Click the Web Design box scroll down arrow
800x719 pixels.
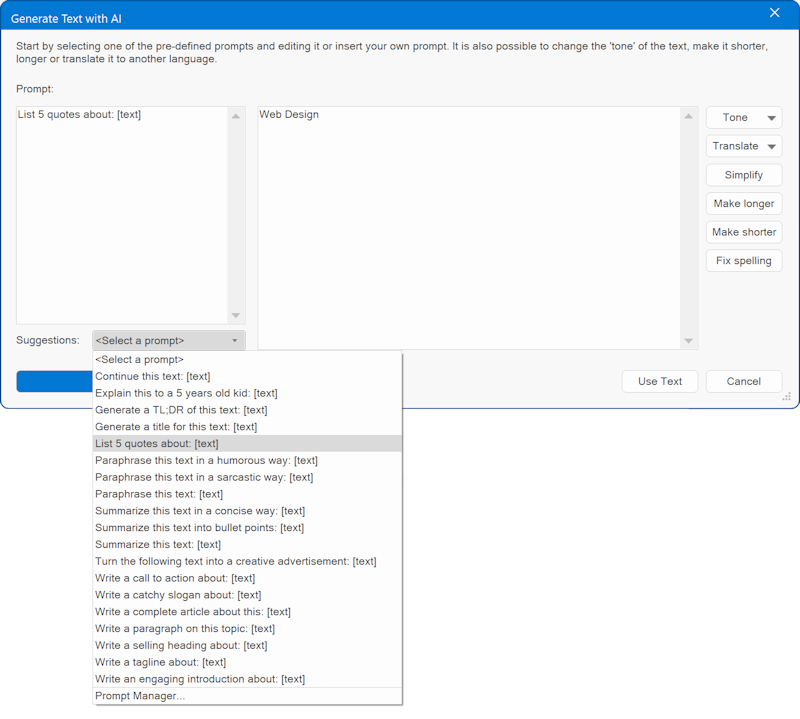pos(689,341)
